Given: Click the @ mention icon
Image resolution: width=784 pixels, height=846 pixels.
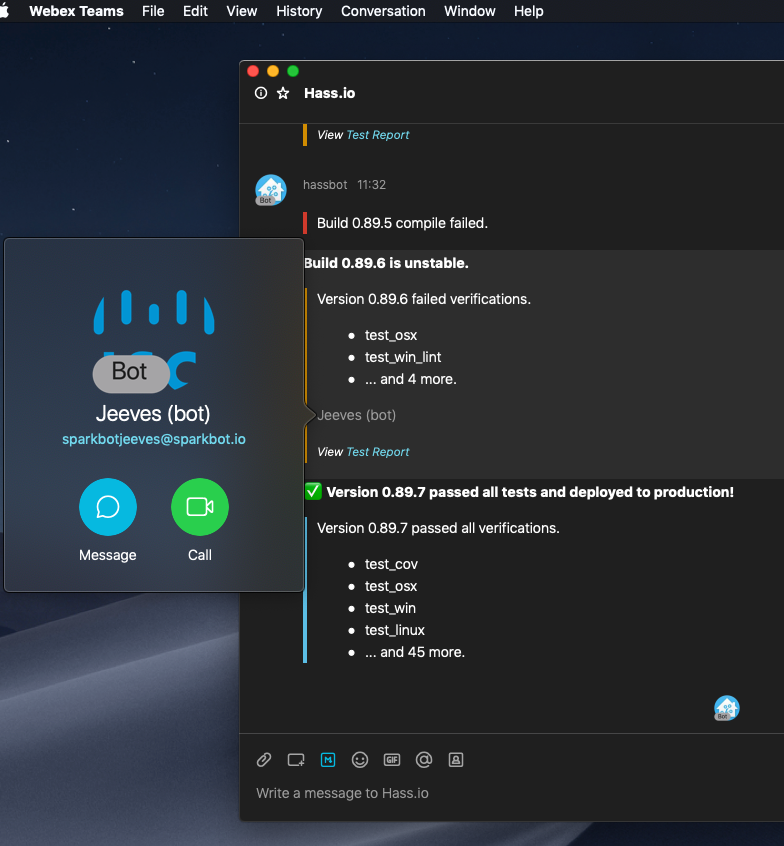Looking at the screenshot, I should click(424, 760).
